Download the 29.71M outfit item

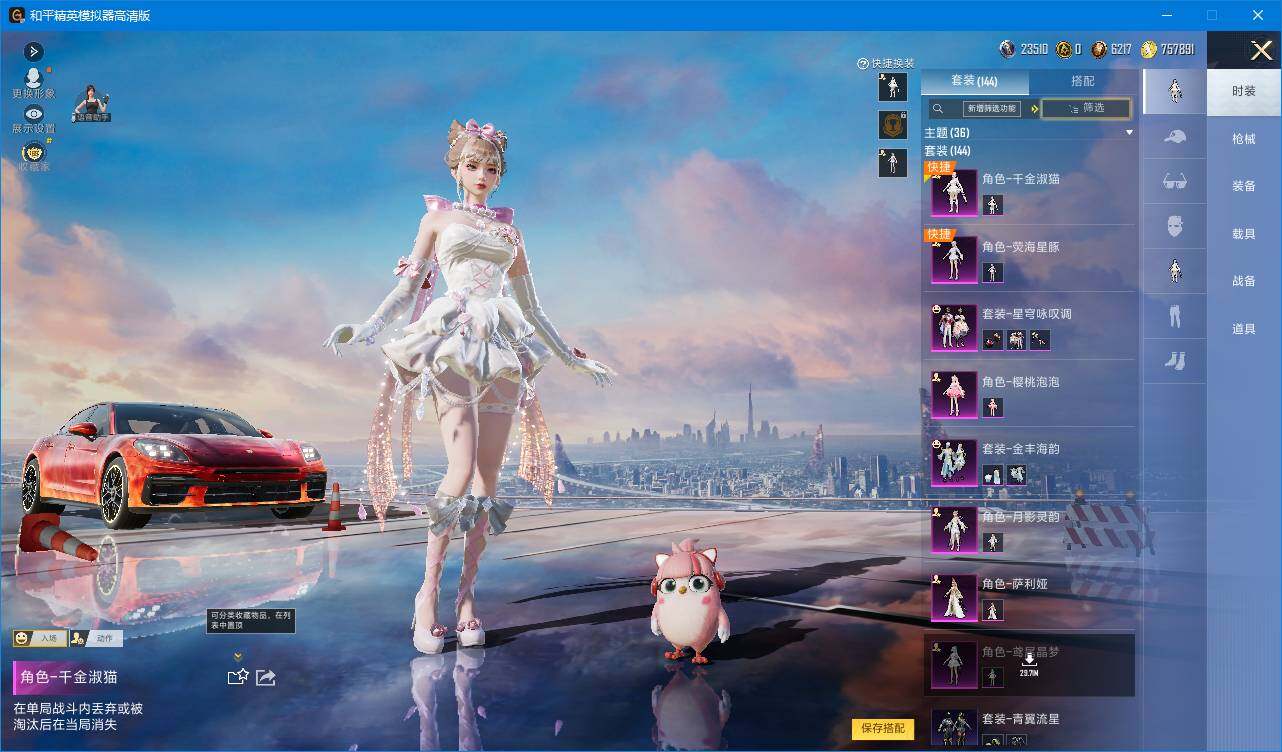click(x=1029, y=663)
